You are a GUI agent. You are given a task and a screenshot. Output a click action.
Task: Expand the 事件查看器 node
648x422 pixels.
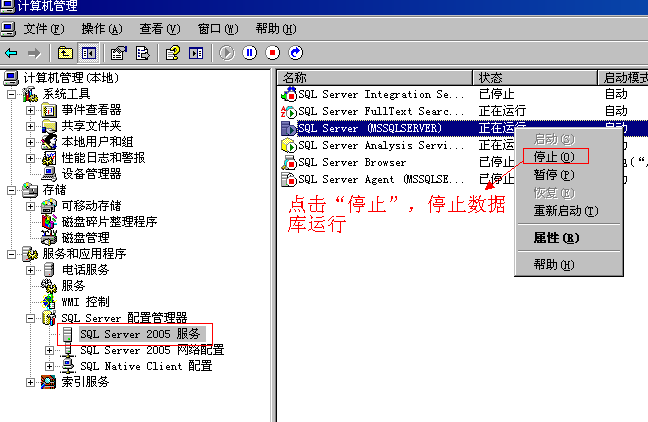click(30, 110)
